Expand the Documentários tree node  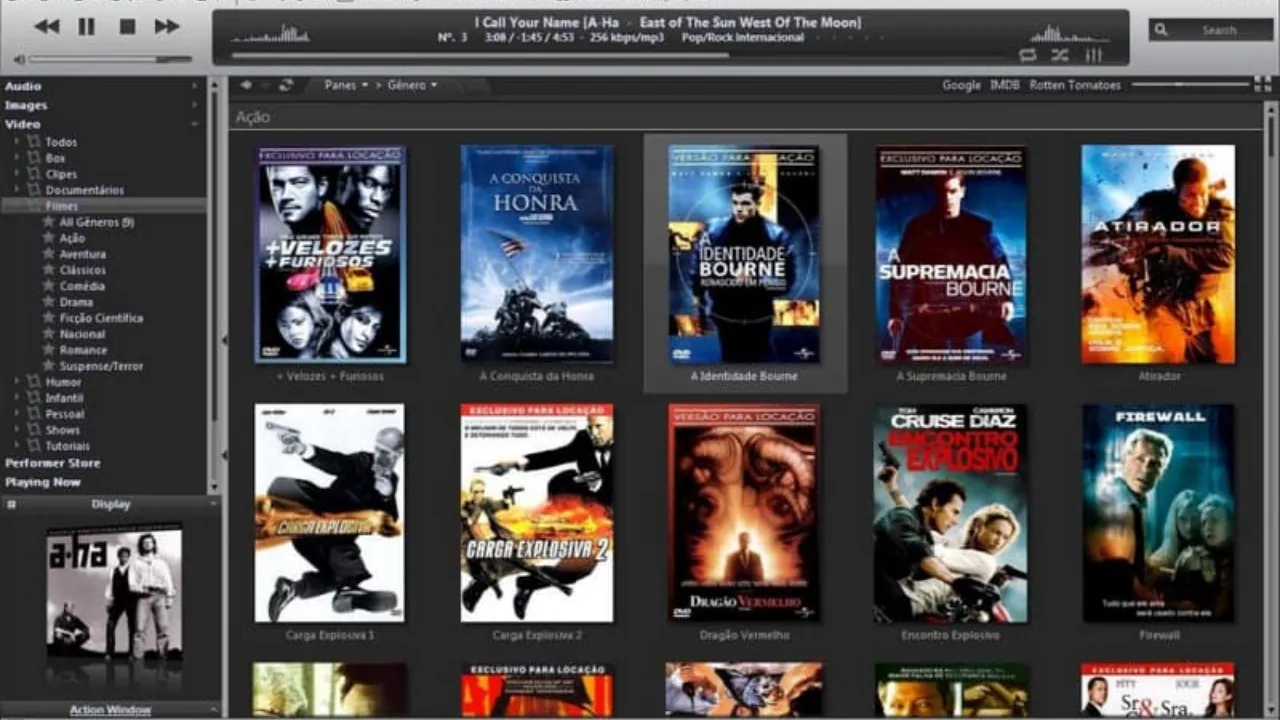point(17,189)
